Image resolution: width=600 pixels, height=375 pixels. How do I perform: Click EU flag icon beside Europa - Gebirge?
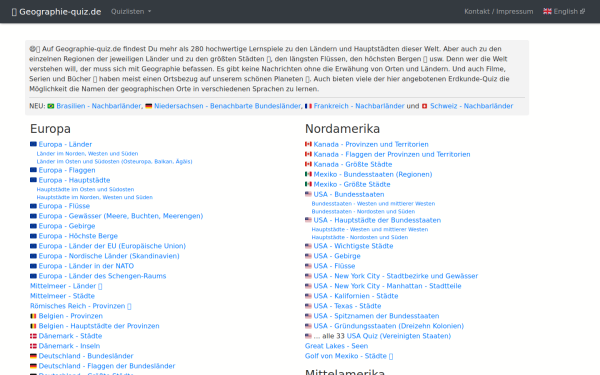[33, 226]
